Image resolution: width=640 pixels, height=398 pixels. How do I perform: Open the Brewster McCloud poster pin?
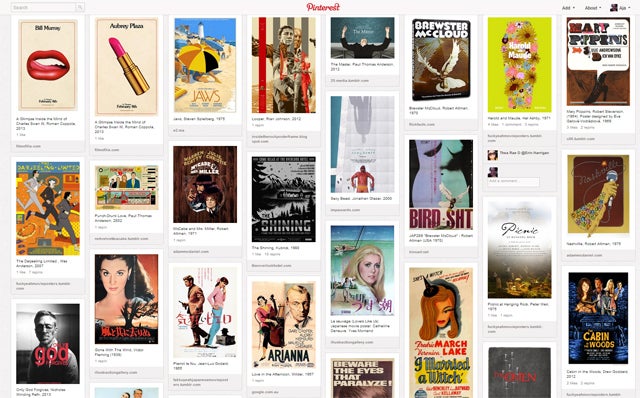441,60
